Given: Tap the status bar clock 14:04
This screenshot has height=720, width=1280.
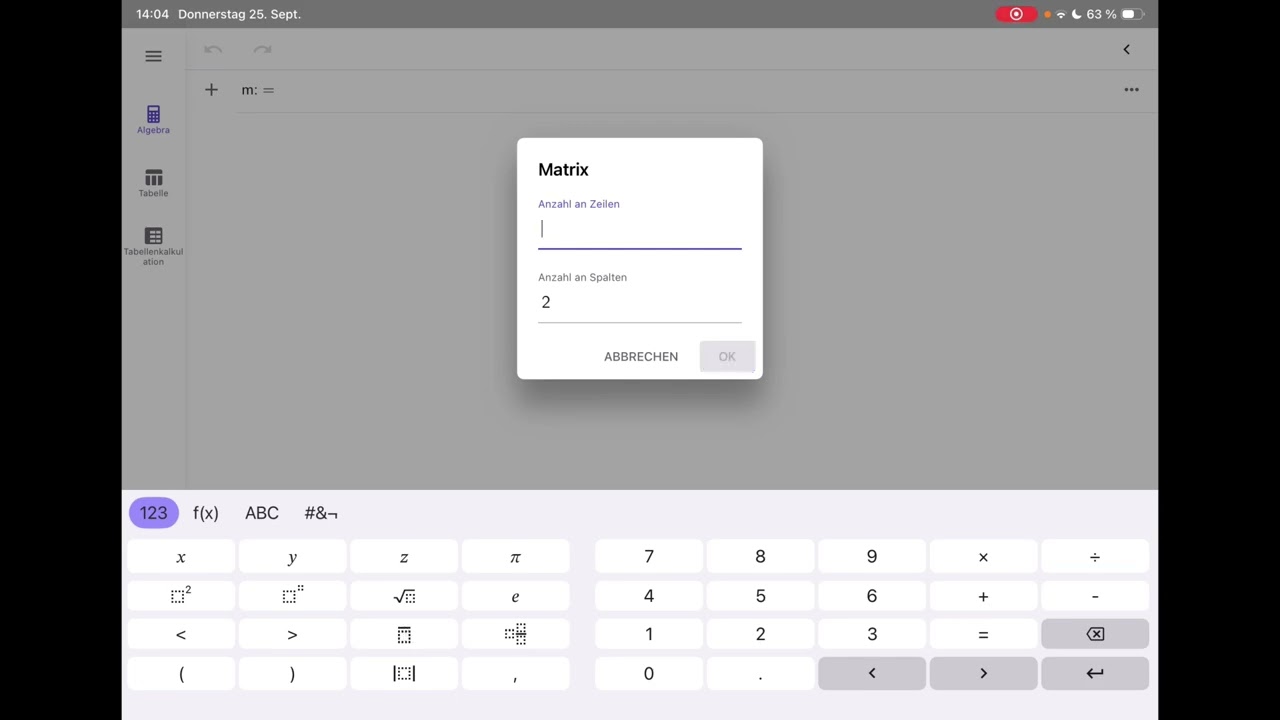Looking at the screenshot, I should pos(153,14).
